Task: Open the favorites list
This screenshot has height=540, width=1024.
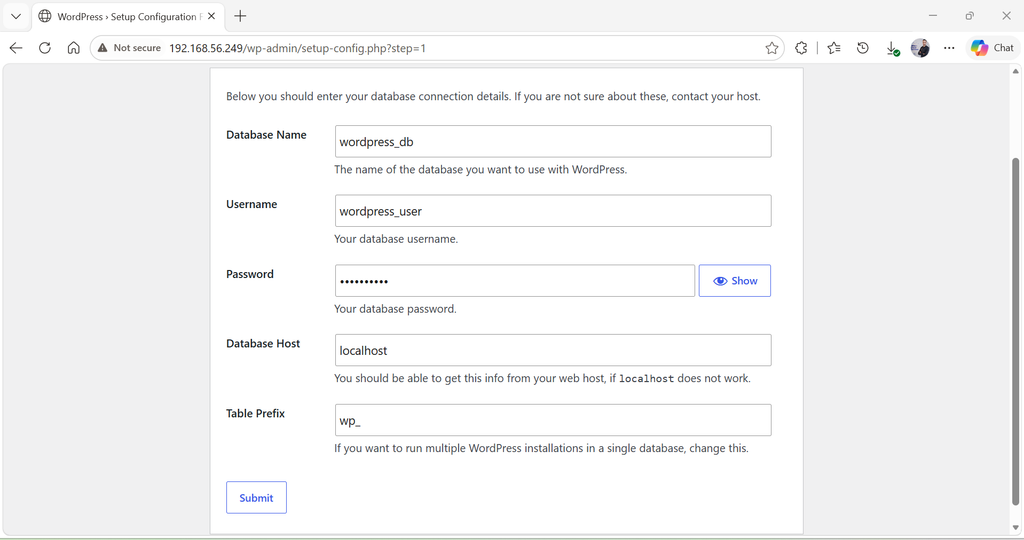Action: tap(834, 48)
